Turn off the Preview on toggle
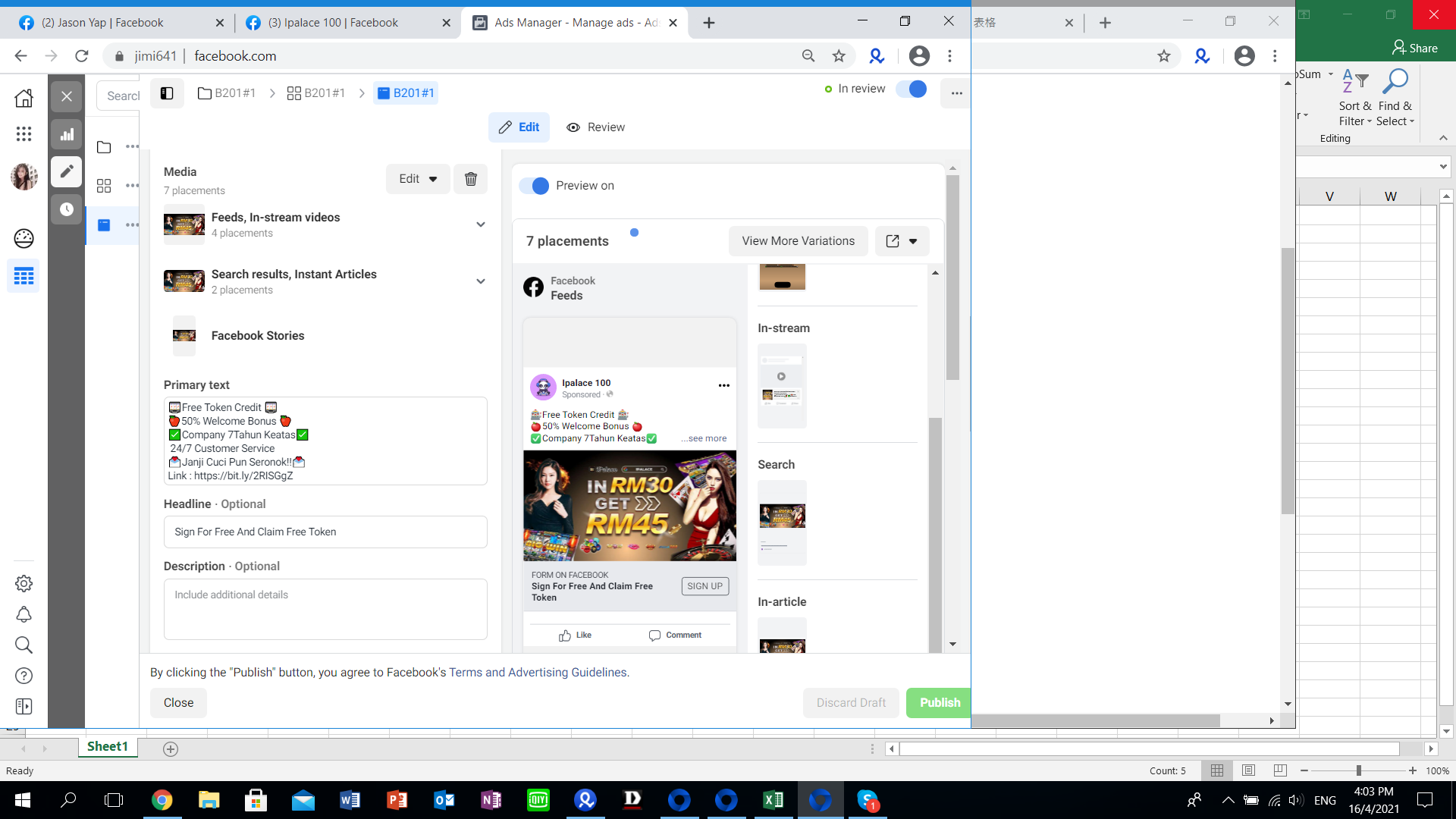 click(534, 186)
